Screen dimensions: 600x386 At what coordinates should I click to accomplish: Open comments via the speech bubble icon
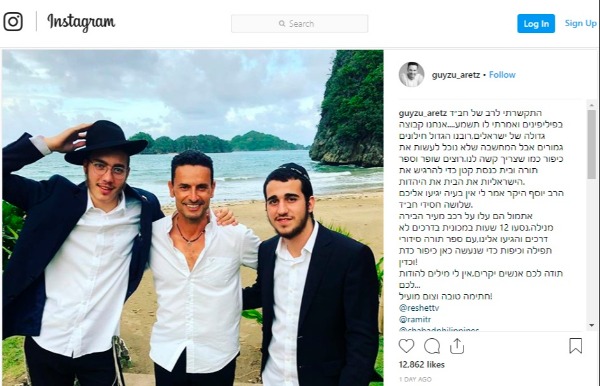click(x=432, y=346)
